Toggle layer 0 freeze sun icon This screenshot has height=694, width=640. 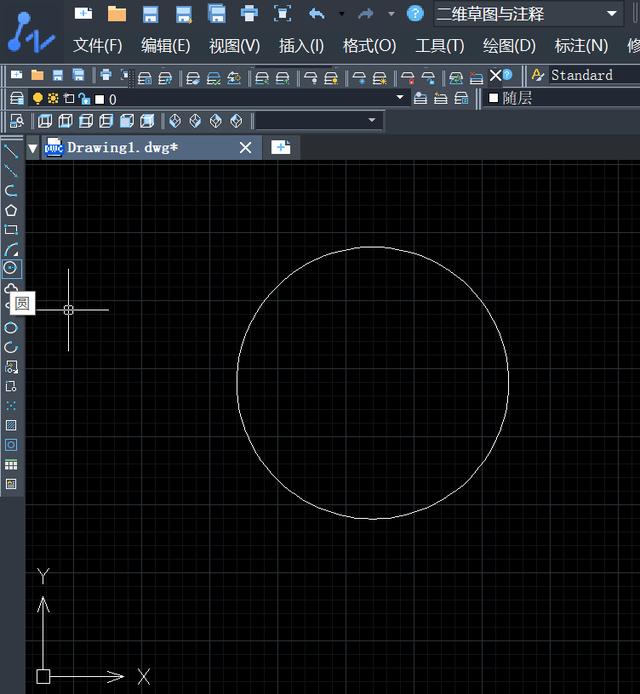(53, 98)
